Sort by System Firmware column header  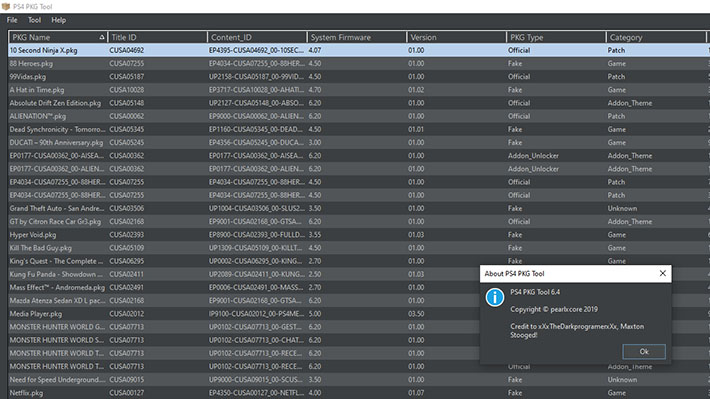coord(357,37)
